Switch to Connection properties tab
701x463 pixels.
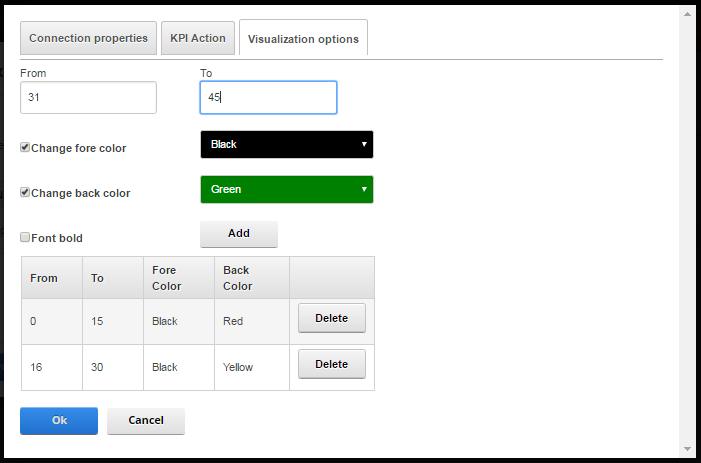(x=89, y=38)
